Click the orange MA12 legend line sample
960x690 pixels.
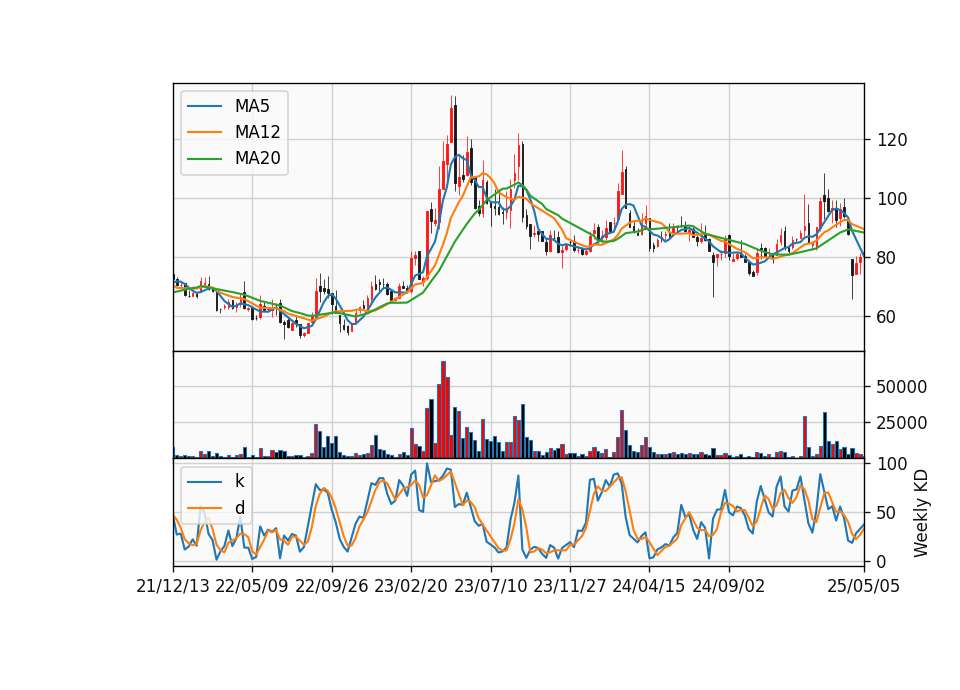[x=204, y=132]
